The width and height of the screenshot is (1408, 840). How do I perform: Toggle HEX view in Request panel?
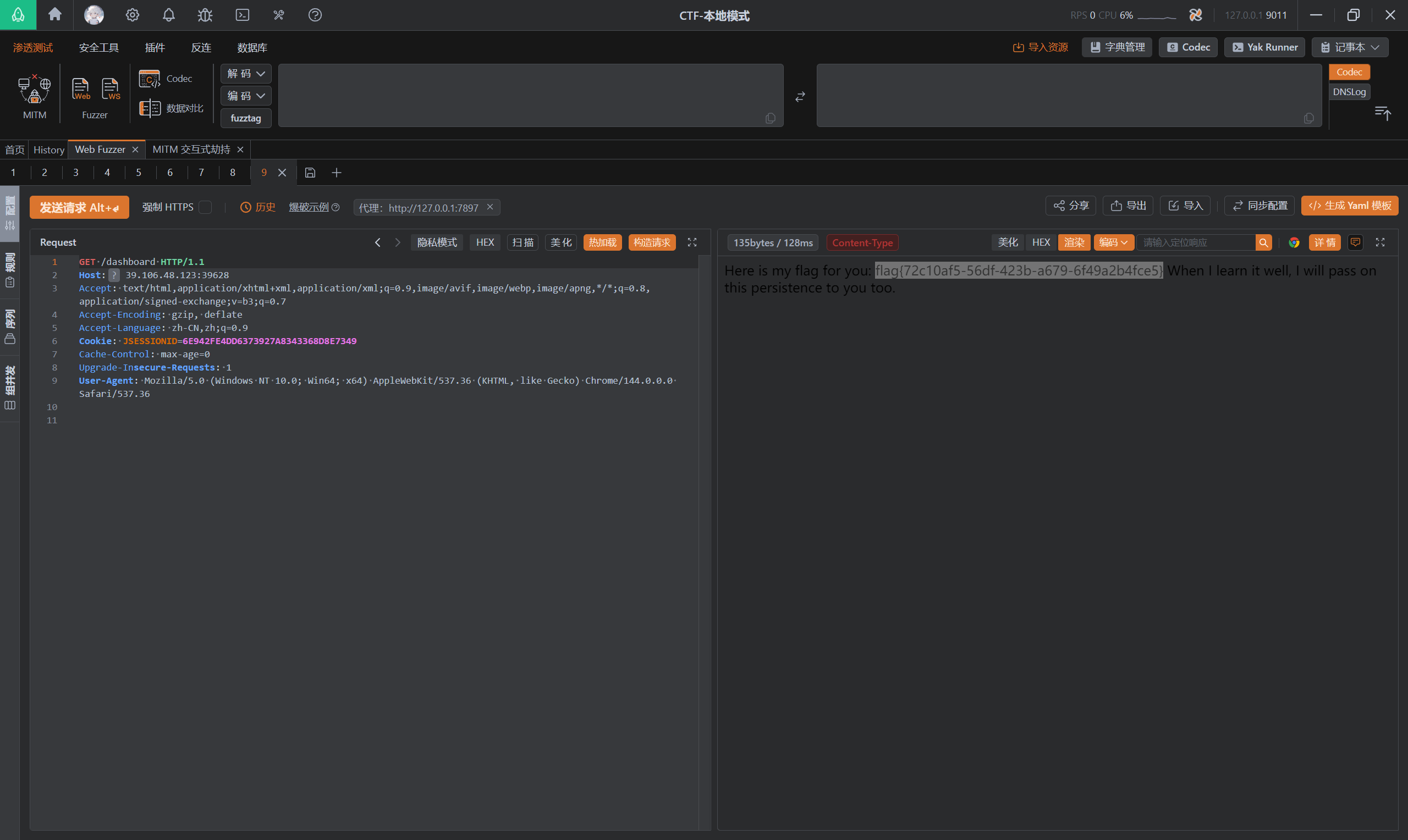pos(485,242)
